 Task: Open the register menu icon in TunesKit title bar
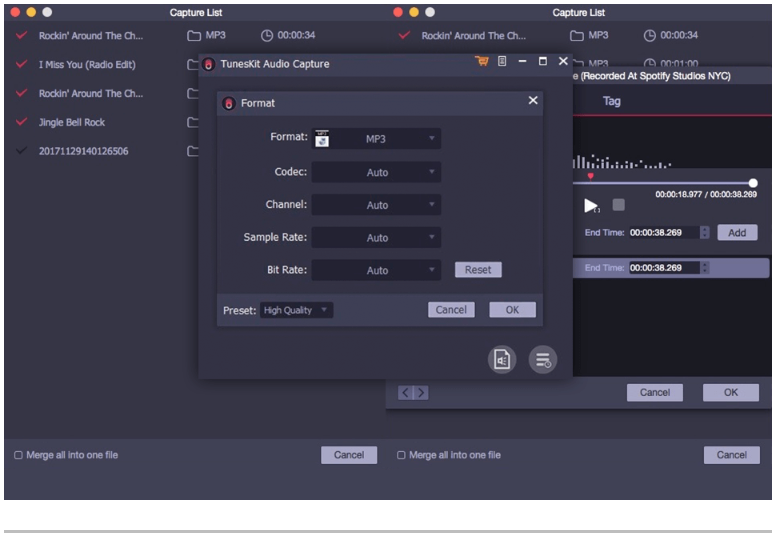click(502, 61)
